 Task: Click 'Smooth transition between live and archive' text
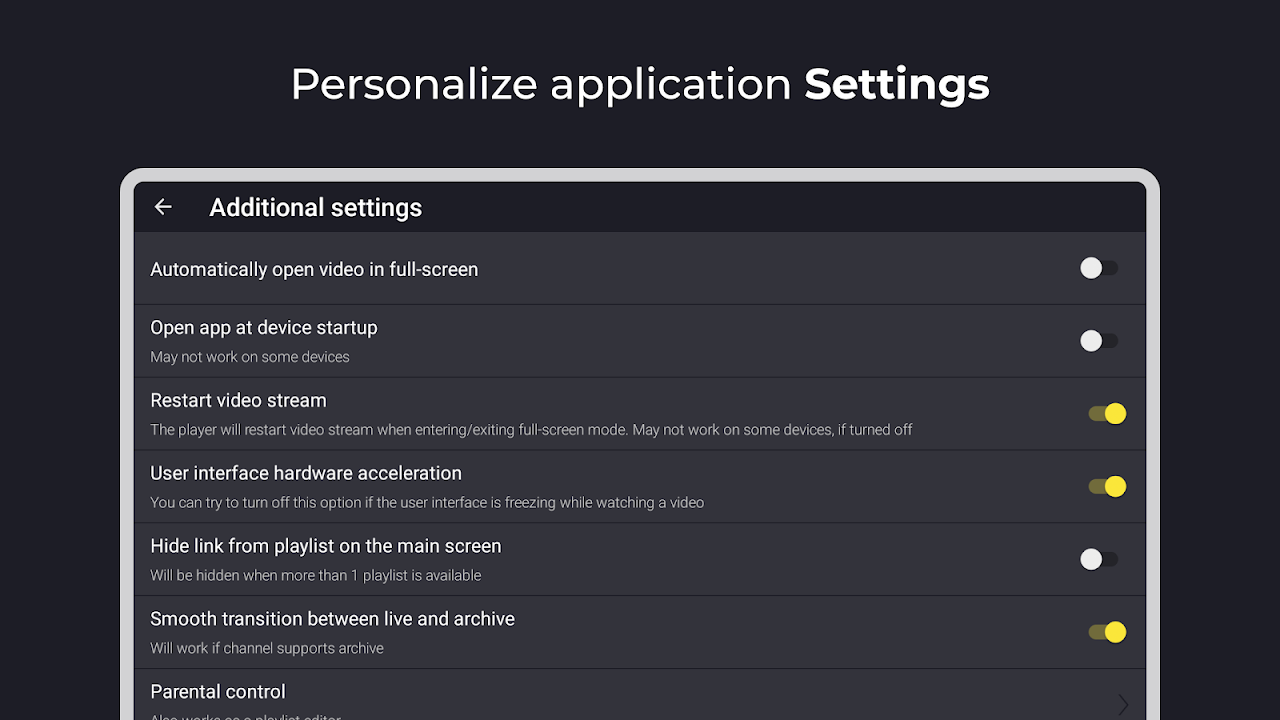[332, 619]
